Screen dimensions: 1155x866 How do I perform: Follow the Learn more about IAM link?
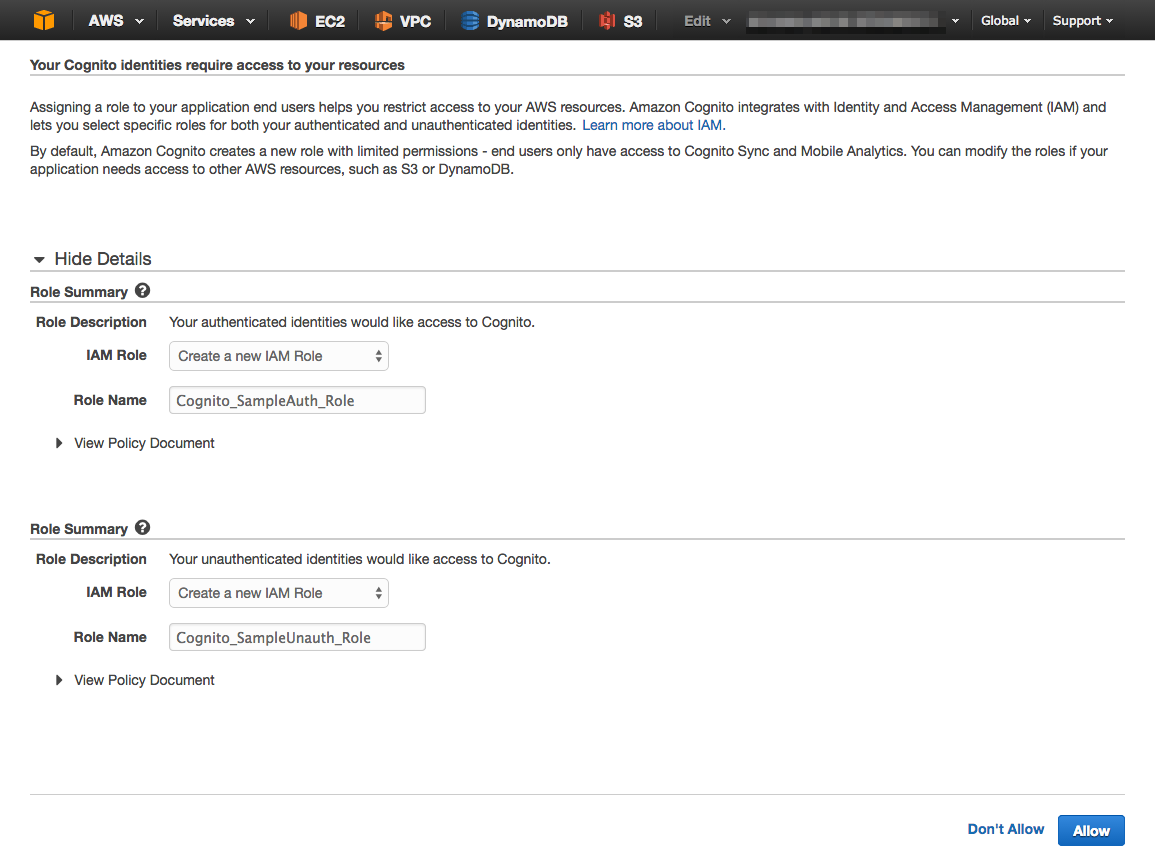pyautogui.click(x=652, y=125)
